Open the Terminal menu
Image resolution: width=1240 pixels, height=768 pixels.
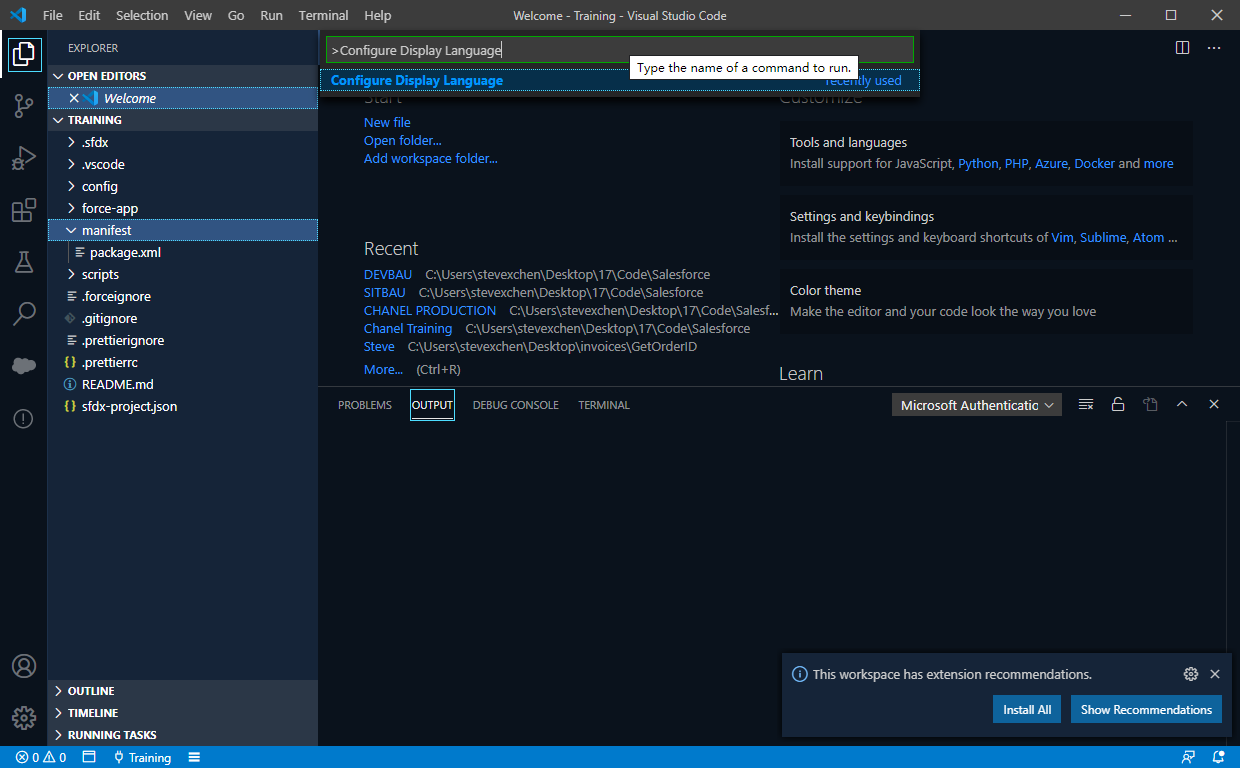pyautogui.click(x=322, y=15)
